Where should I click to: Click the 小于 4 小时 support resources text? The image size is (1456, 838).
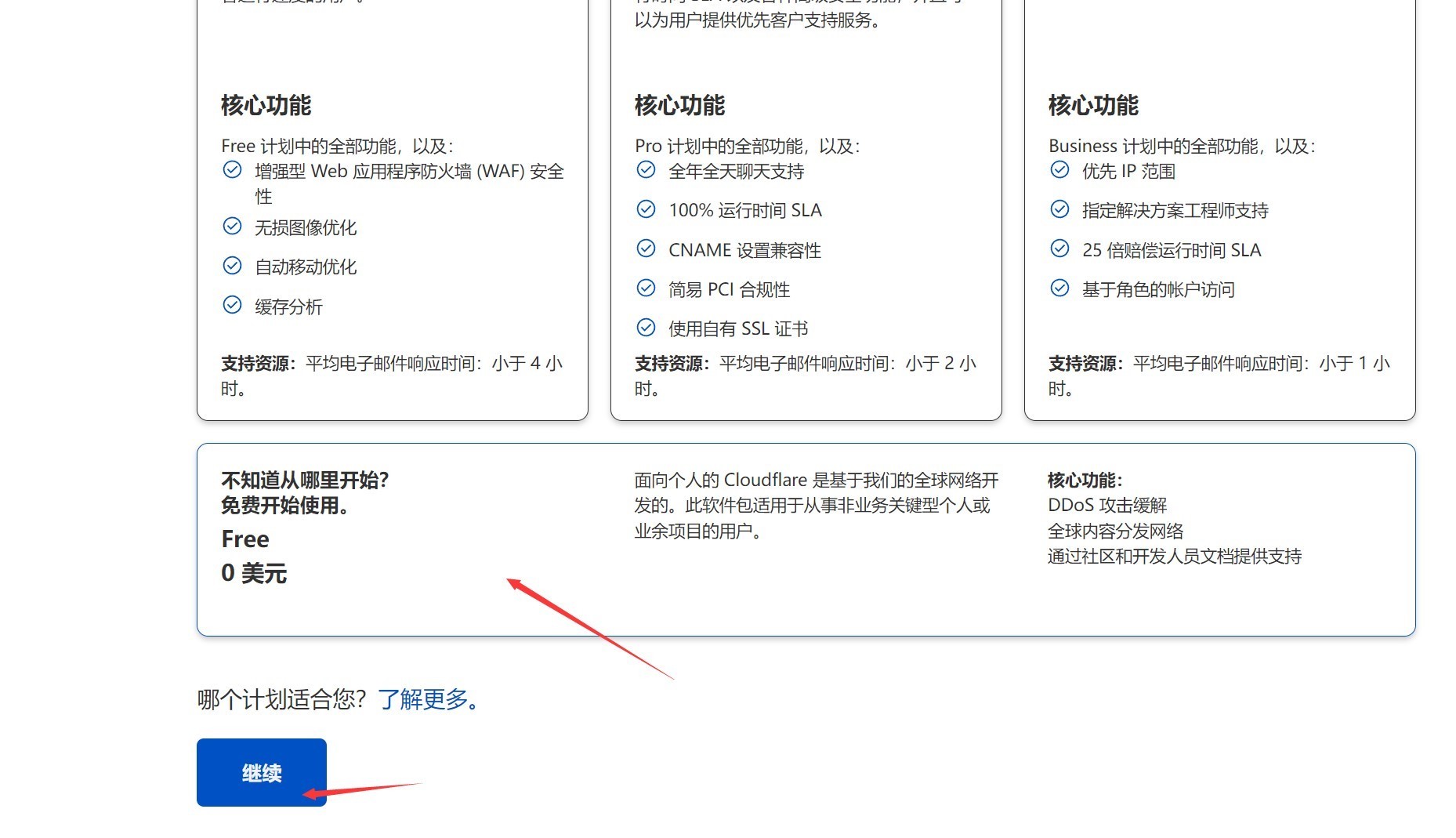click(392, 375)
